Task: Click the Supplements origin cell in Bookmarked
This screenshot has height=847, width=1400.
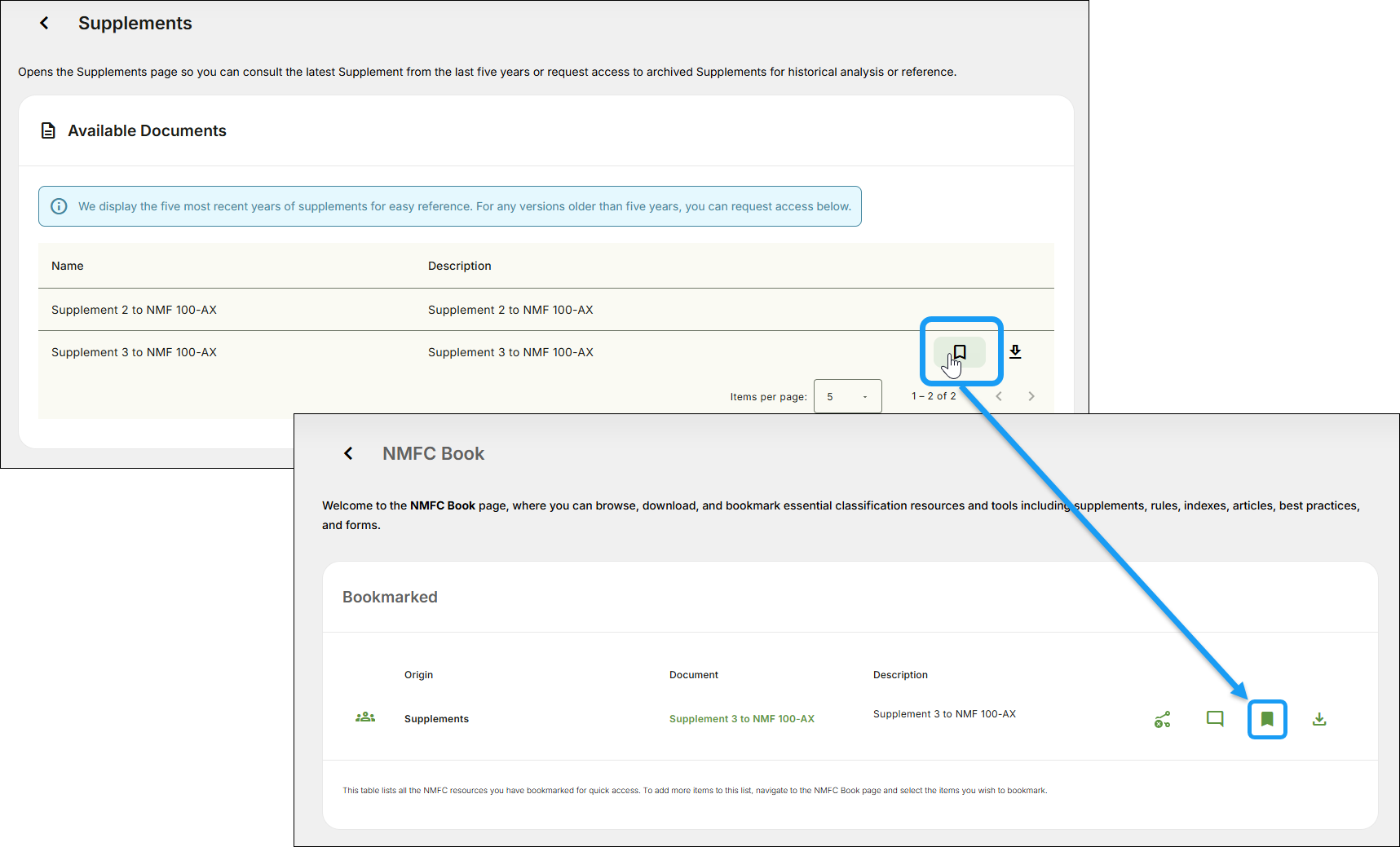Action: (x=436, y=719)
